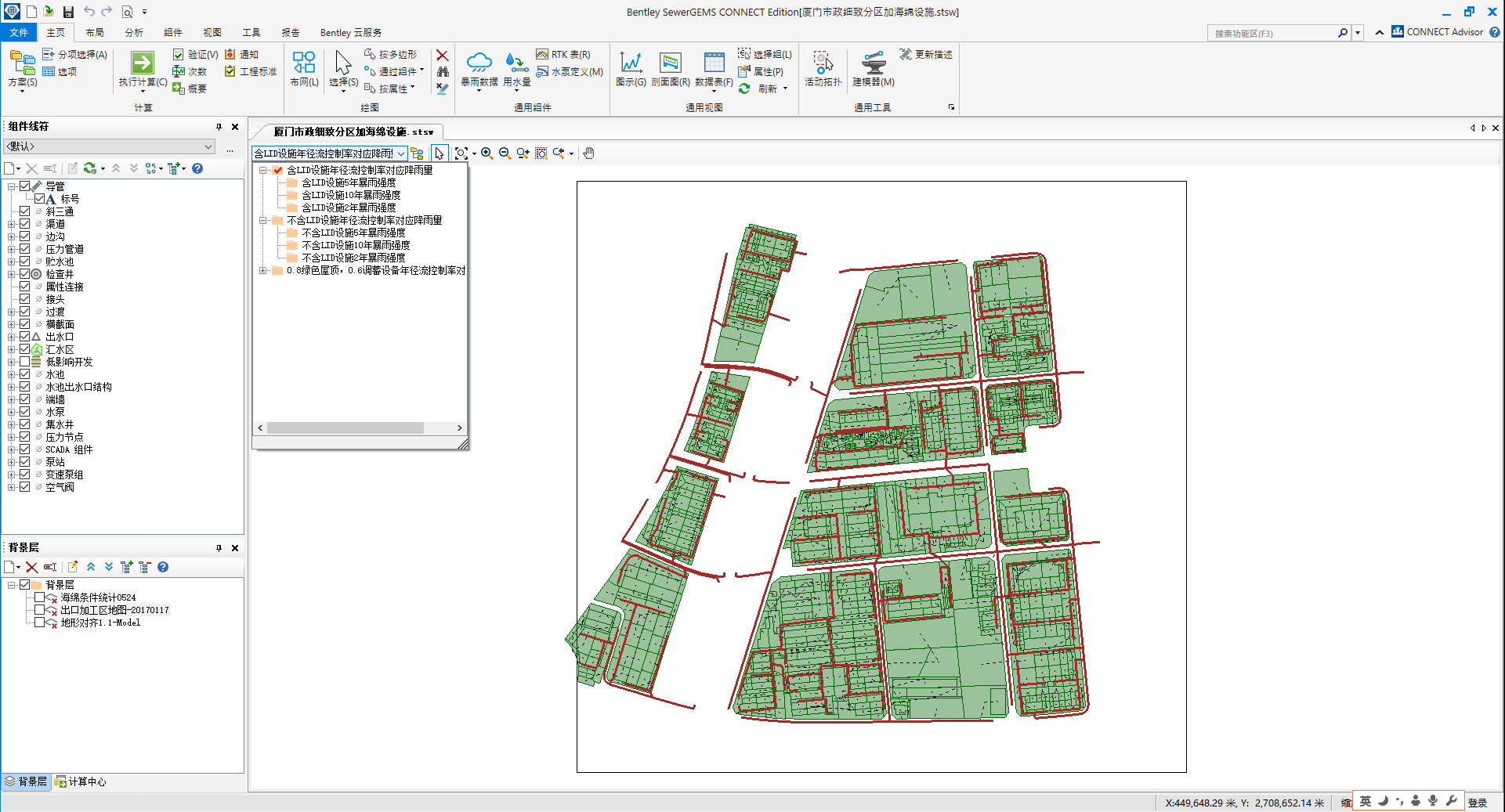The image size is (1505, 812).
Task: Collapse the 含LID设施年径流控制率对应降雨量 tree node
Action: pyautogui.click(x=263, y=170)
